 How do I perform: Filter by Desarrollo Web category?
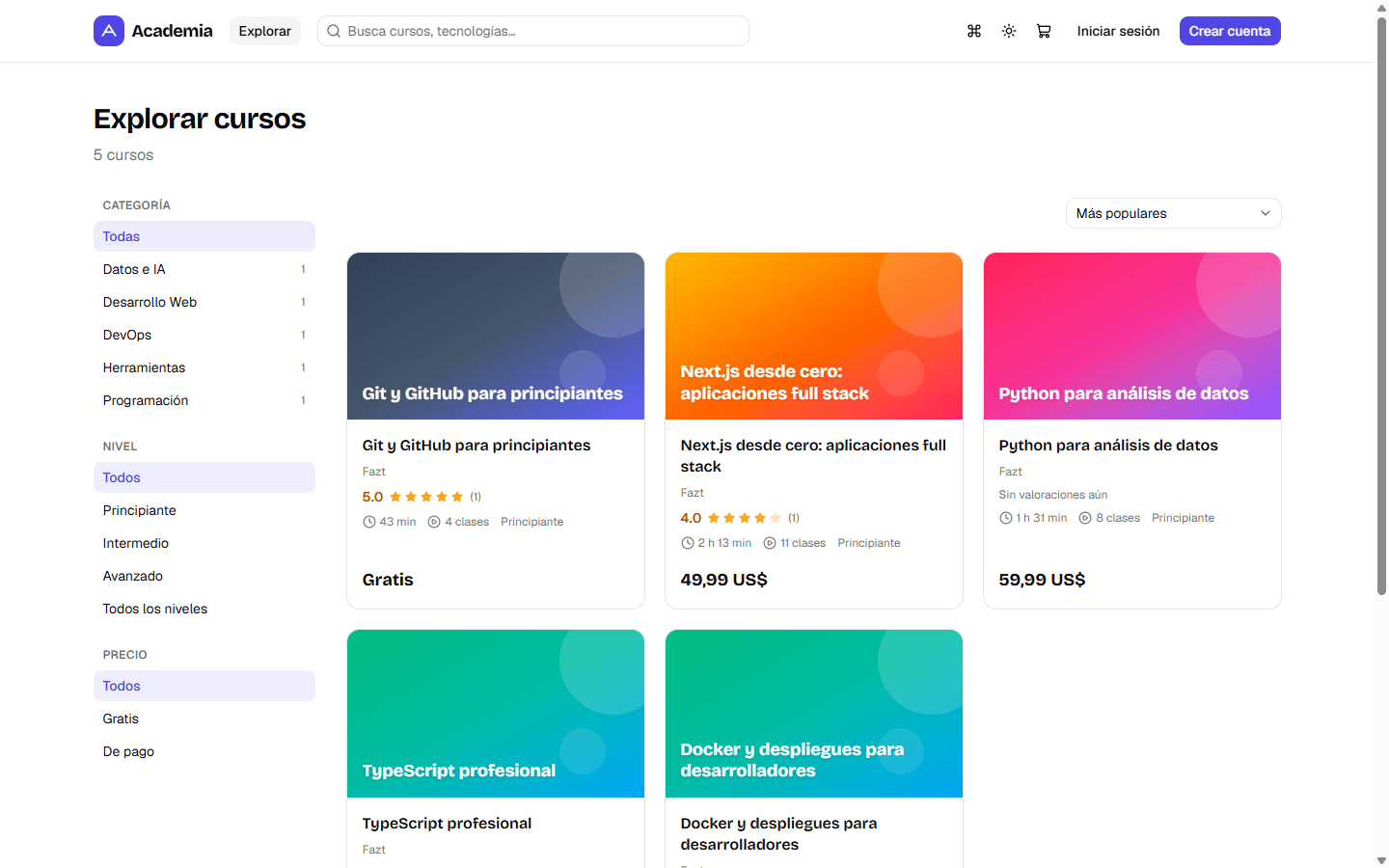pos(204,302)
